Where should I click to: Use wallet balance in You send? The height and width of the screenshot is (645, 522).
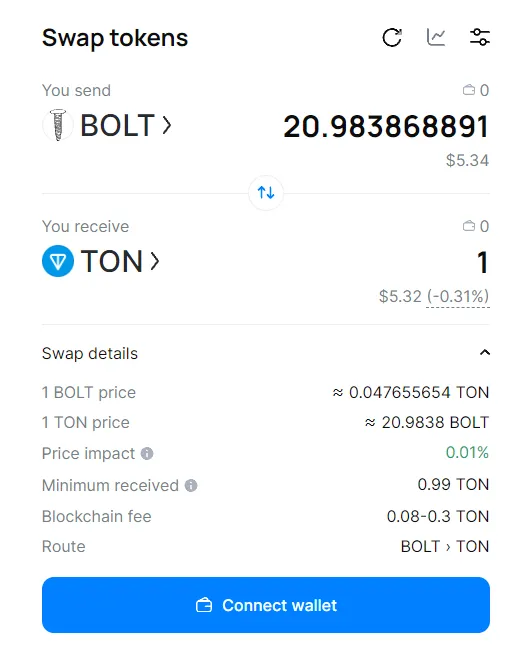click(476, 90)
